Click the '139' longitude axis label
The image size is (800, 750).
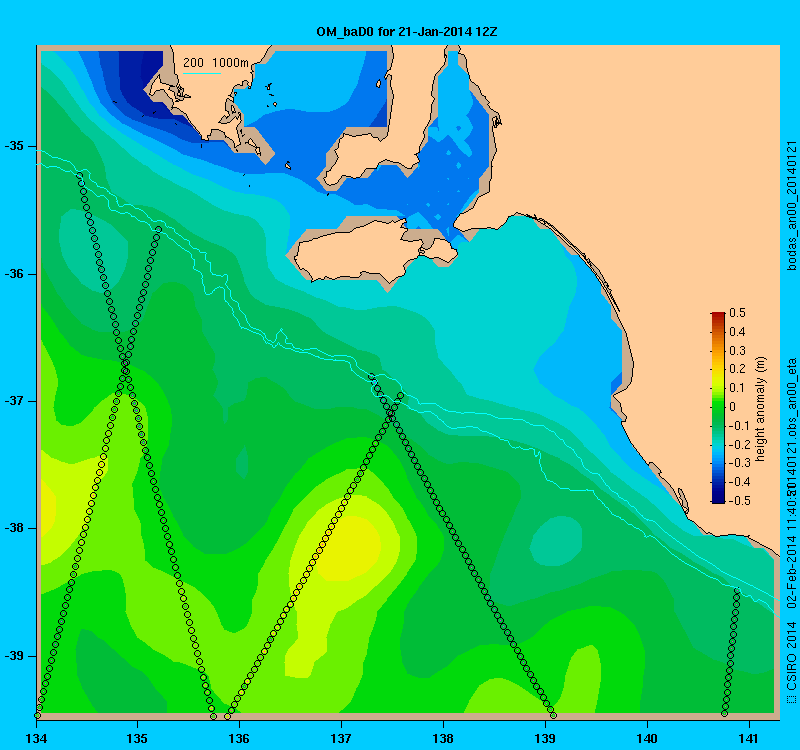[545, 738]
